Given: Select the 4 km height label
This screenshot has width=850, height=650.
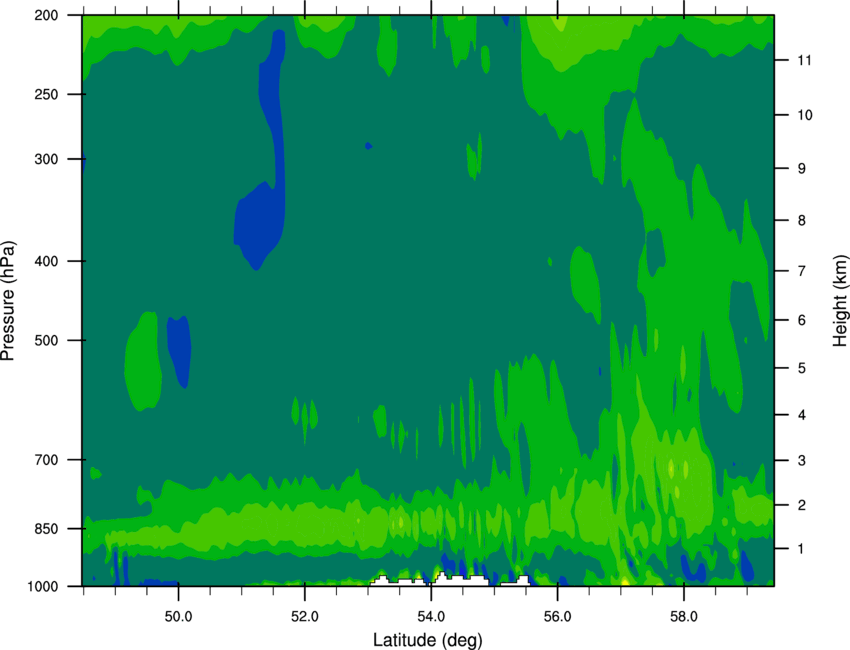Looking at the screenshot, I should coord(802,415).
